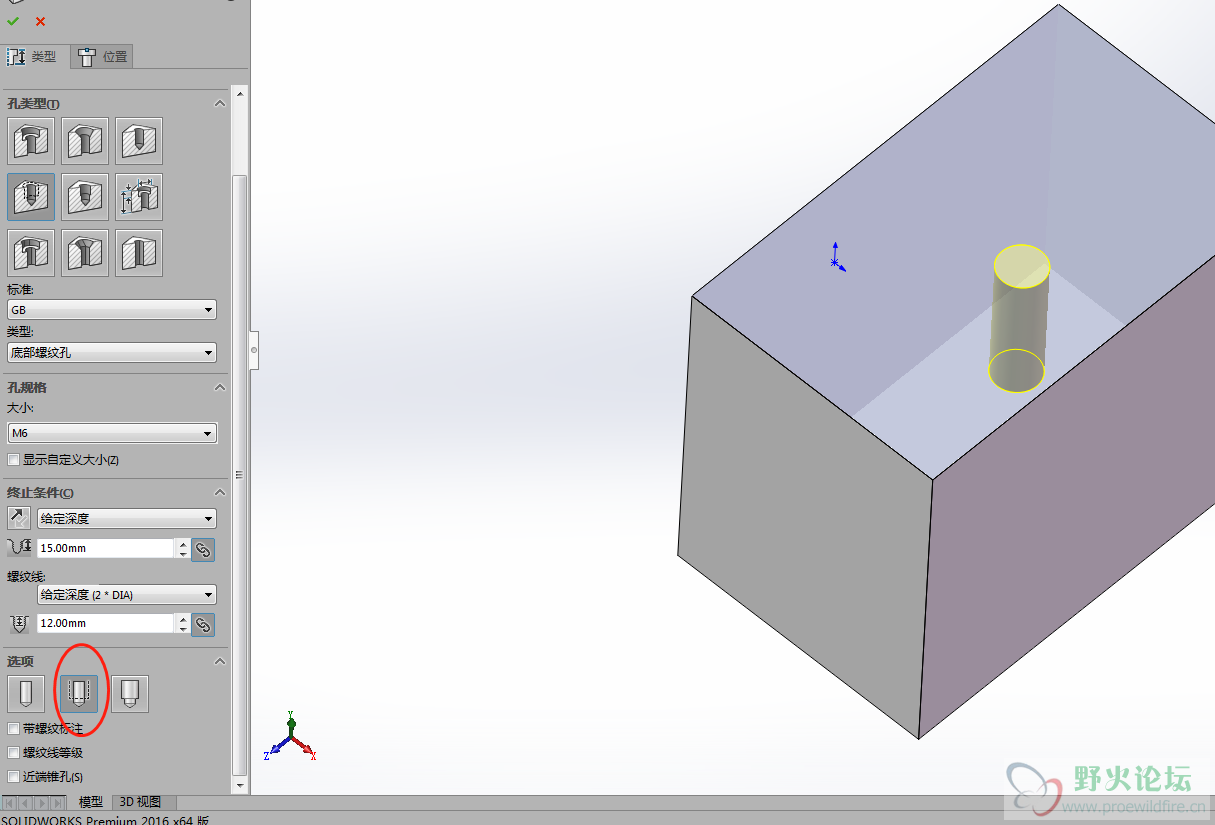The image size is (1215, 825).
Task: Open the 终止条件 给定深度 dropdown
Action: click(127, 518)
